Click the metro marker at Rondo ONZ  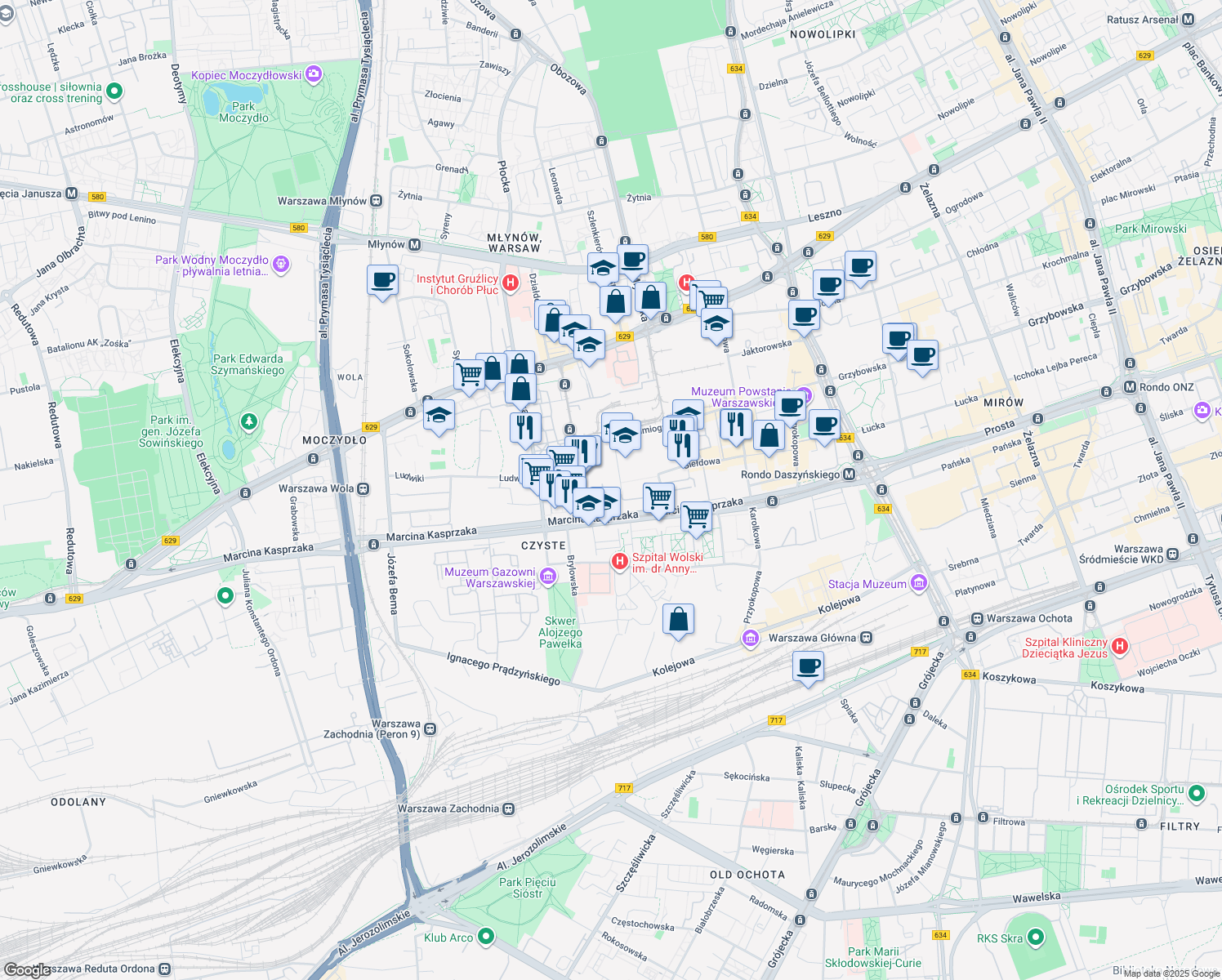(1131, 386)
